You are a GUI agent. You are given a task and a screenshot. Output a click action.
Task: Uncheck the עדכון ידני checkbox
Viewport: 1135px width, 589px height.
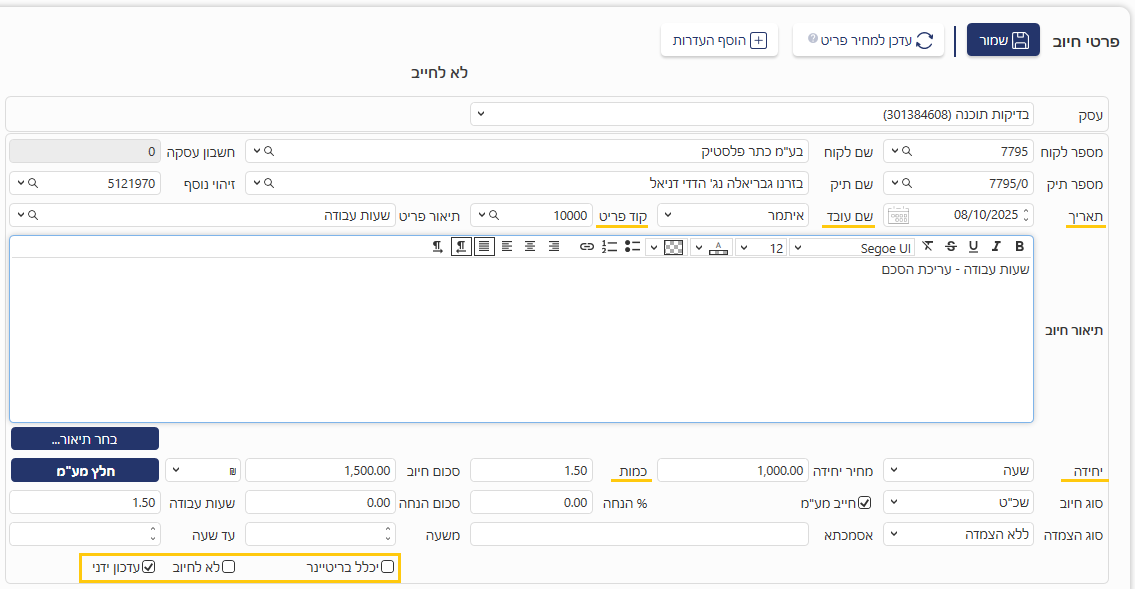tap(149, 567)
